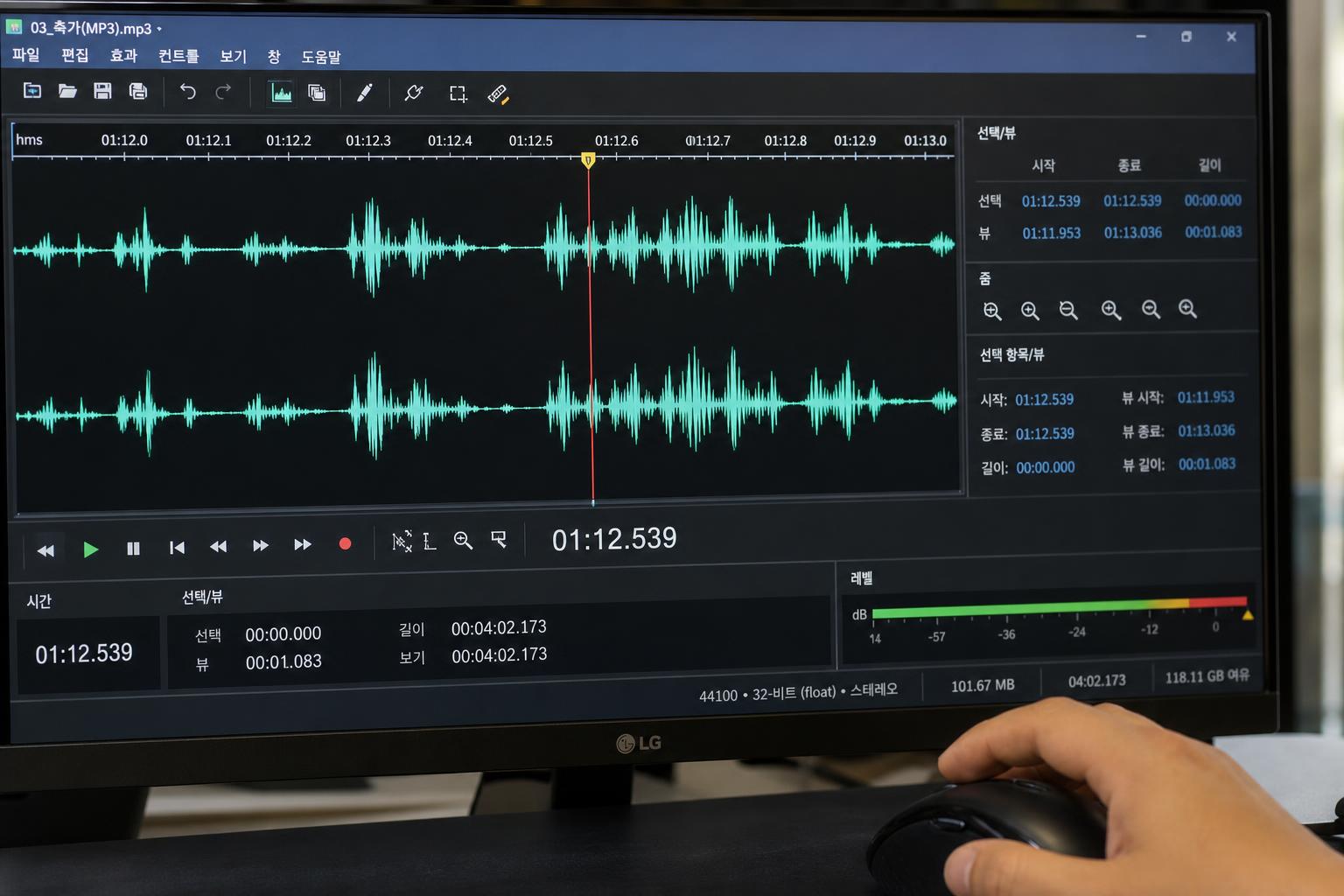
Task: Click the 시간 panel 01:12.539 field
Action: (x=84, y=654)
